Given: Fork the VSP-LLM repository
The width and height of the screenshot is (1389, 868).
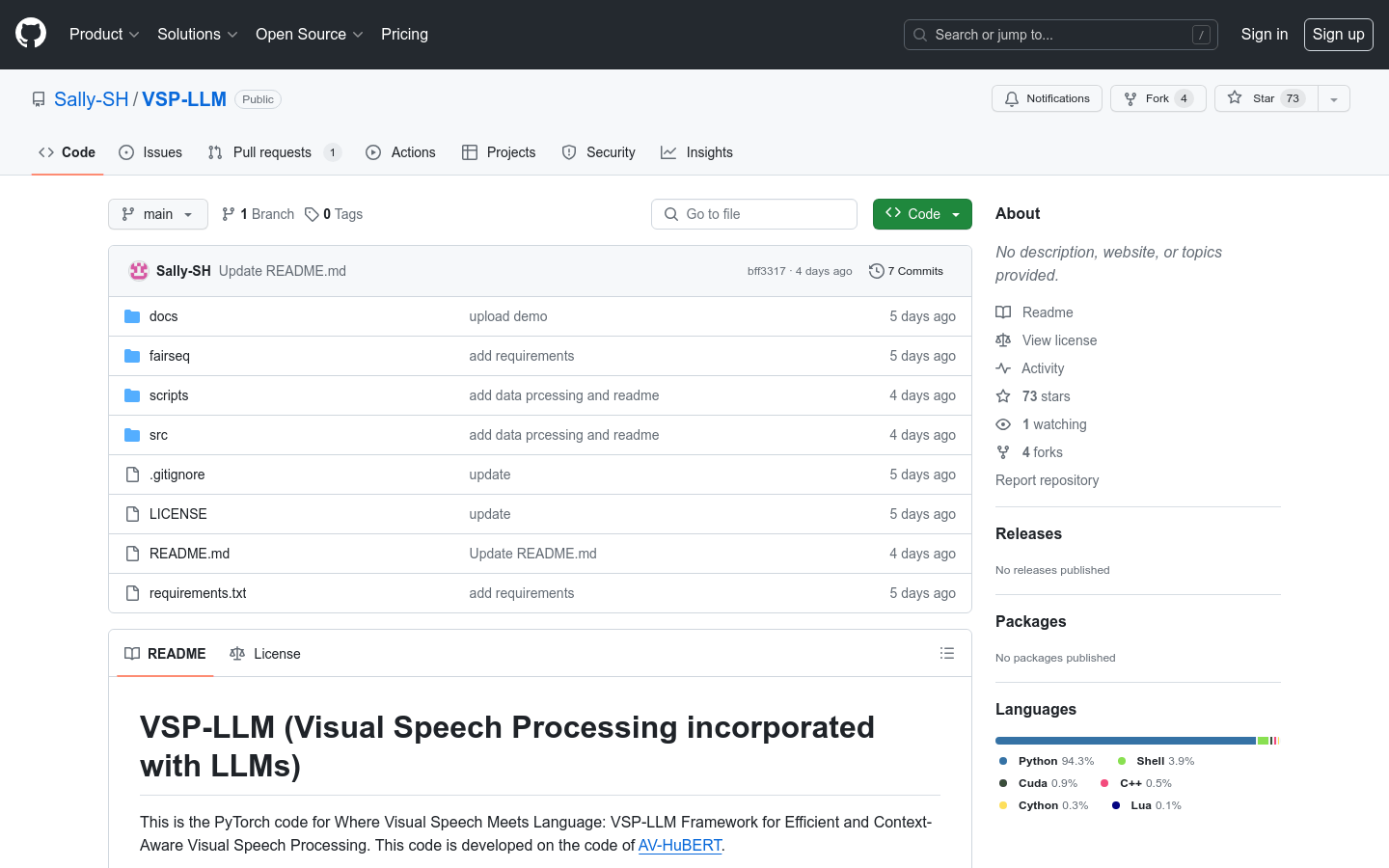Looking at the screenshot, I should click(x=1157, y=98).
